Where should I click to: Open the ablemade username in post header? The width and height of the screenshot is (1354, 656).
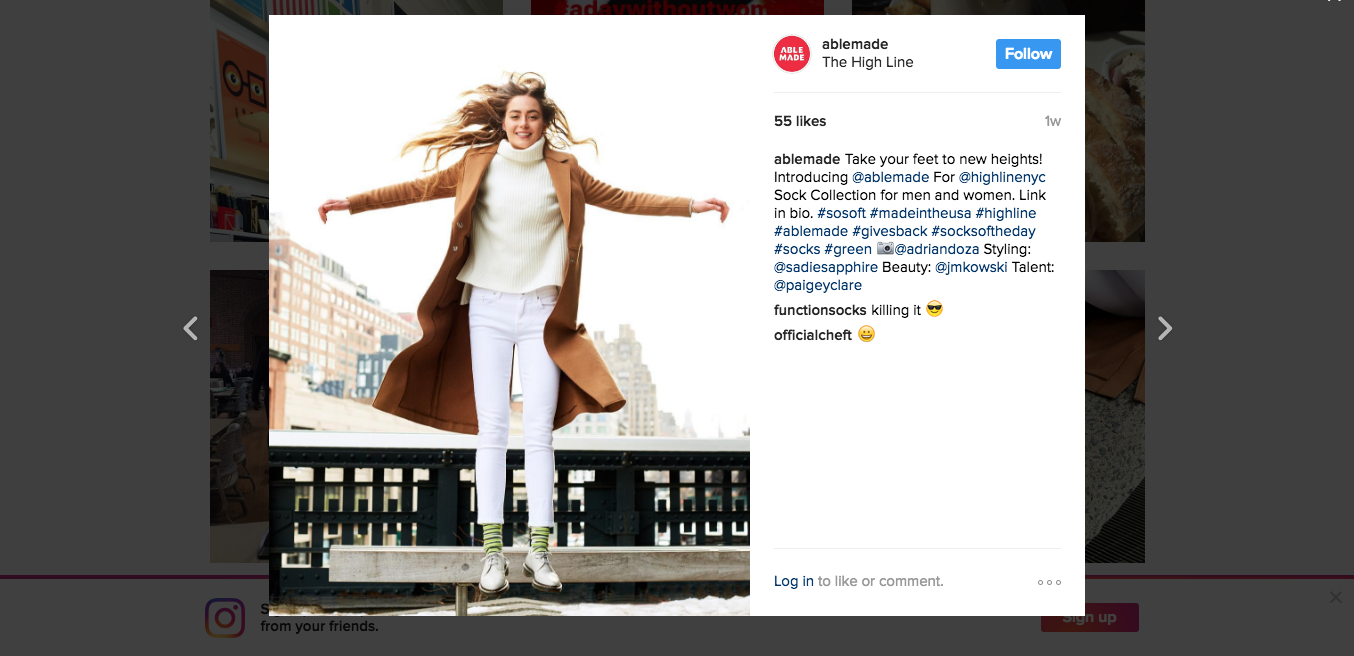[x=855, y=44]
